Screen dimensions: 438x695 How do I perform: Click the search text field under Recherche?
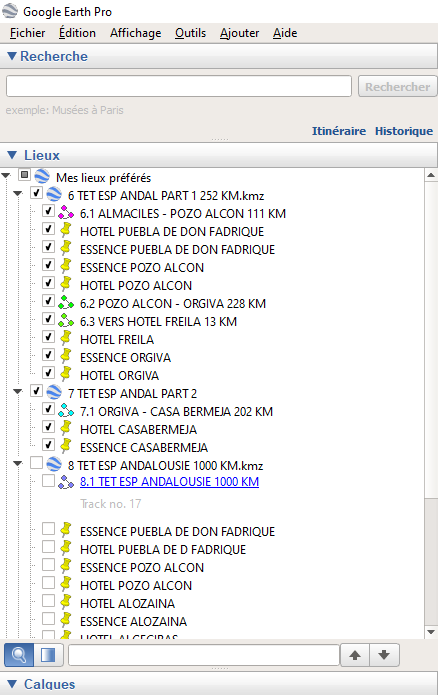(179, 86)
